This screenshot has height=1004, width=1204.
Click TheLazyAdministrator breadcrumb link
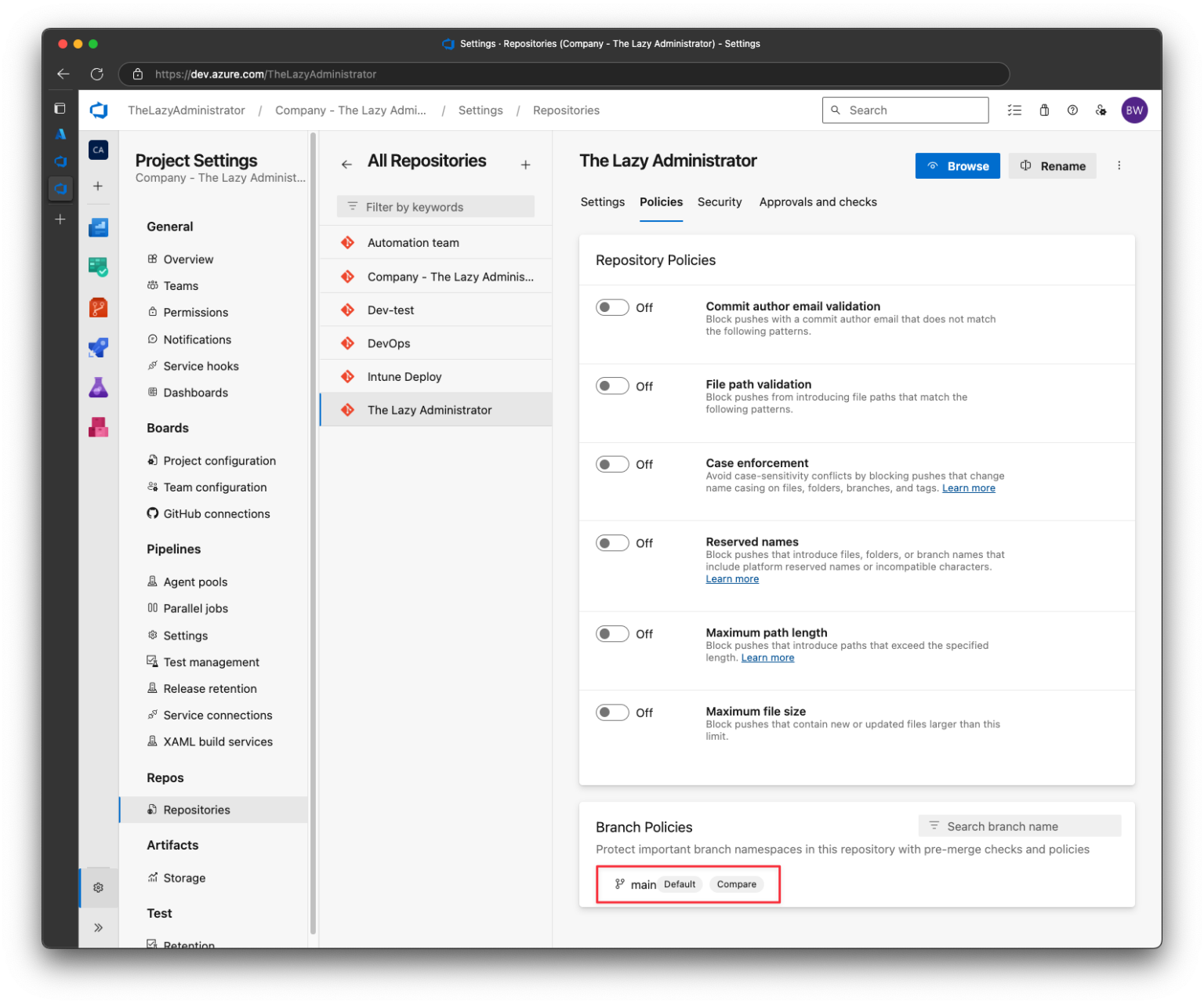coord(187,111)
